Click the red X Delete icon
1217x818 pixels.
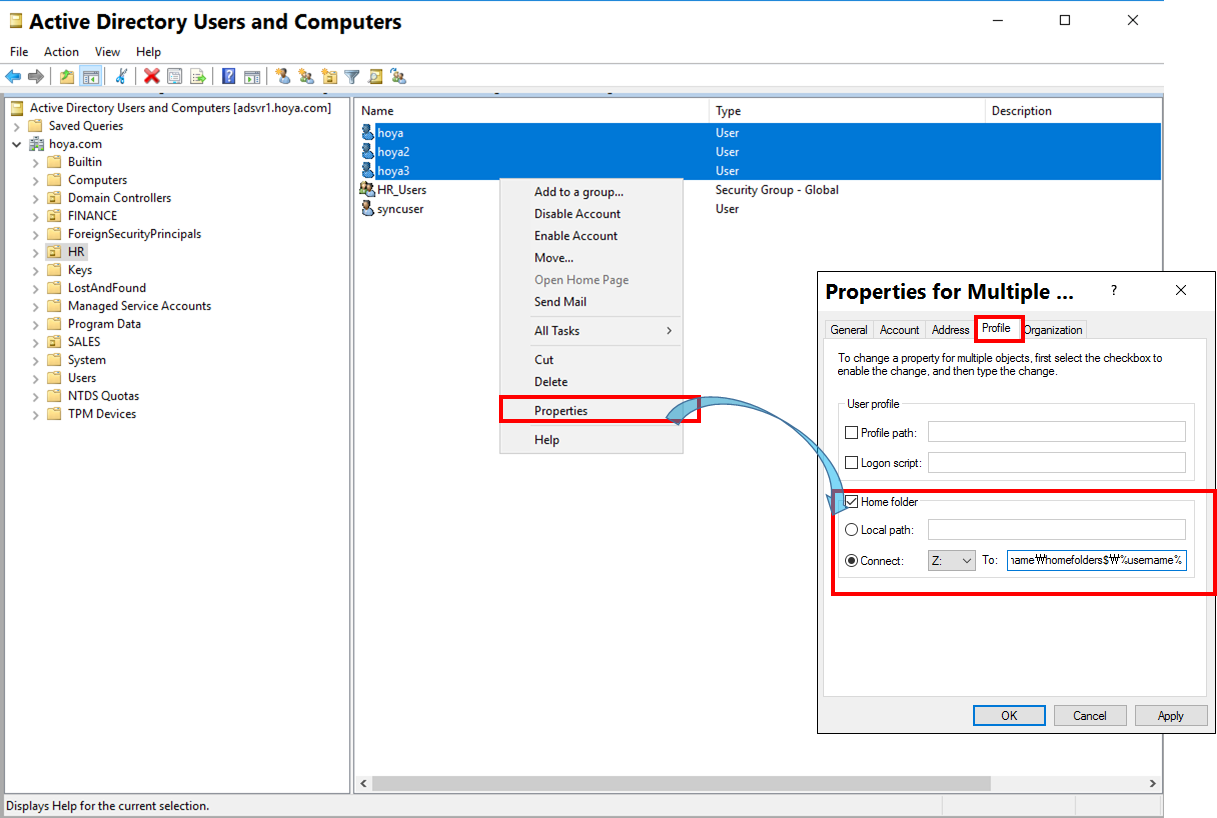pyautogui.click(x=152, y=76)
